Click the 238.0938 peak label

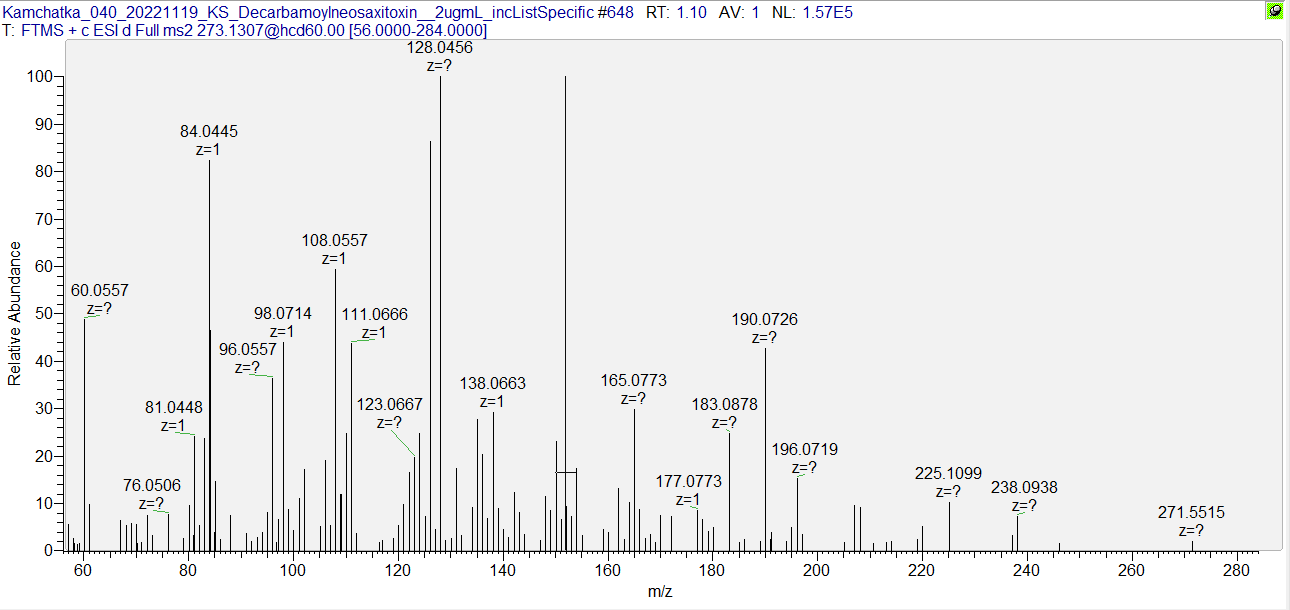point(1024,488)
